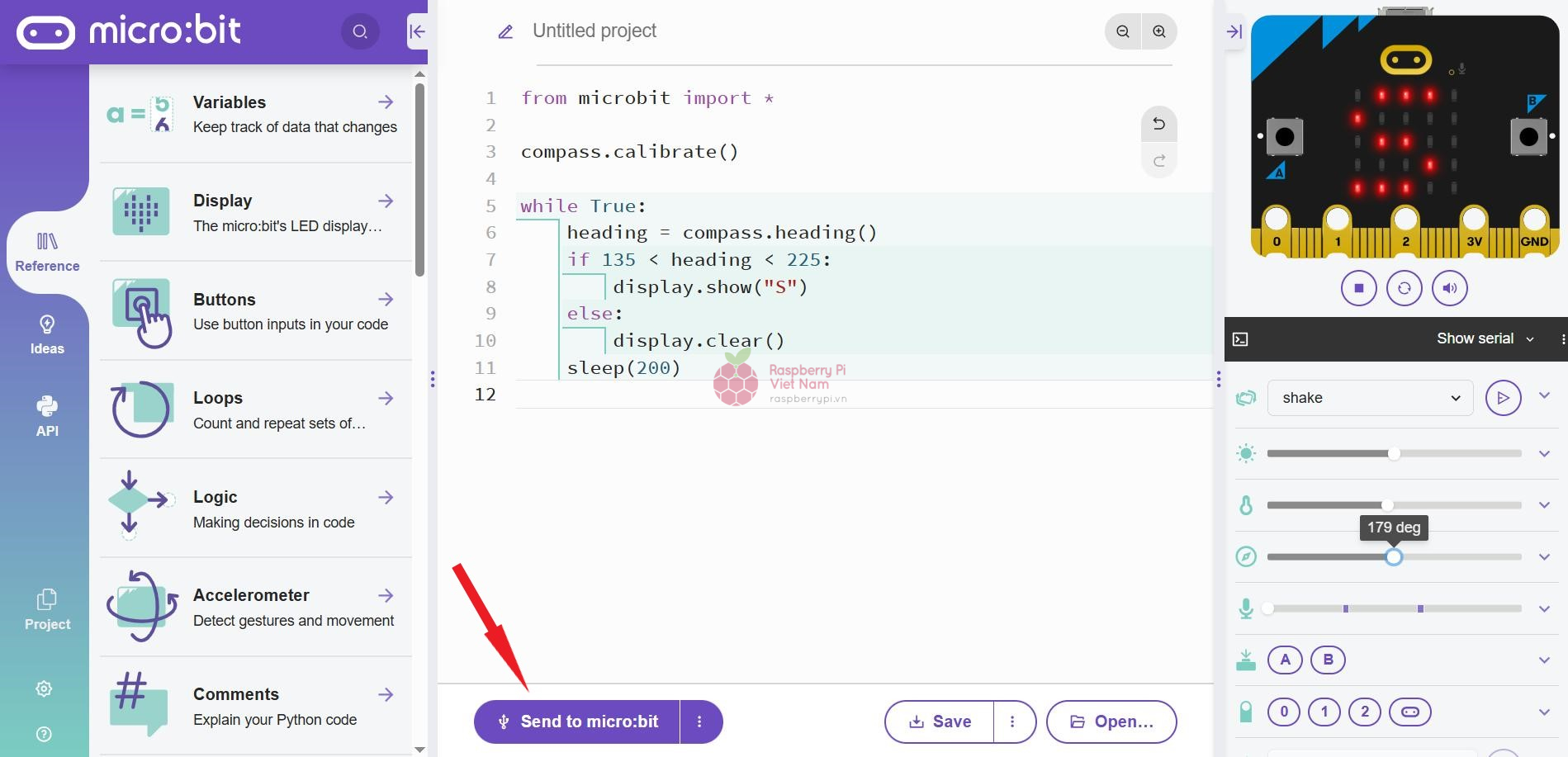Adjust the light level slider handle
Image resolution: width=1568 pixels, height=757 pixels.
pyautogui.click(x=1394, y=453)
